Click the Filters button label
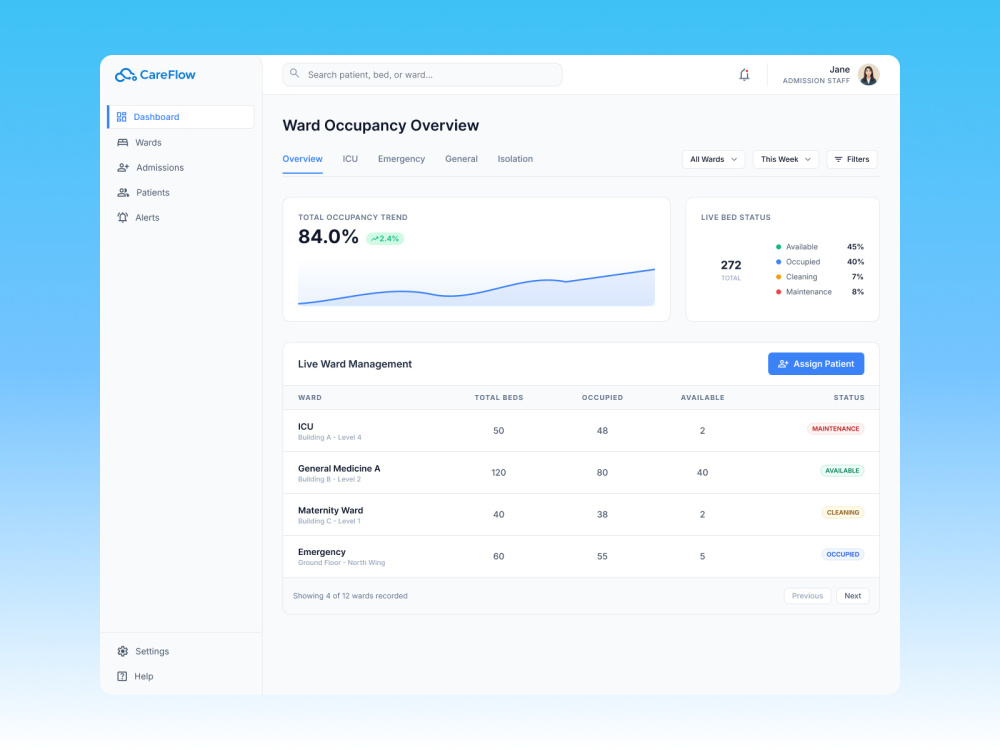Viewport: 1000px width, 750px height. coord(857,159)
